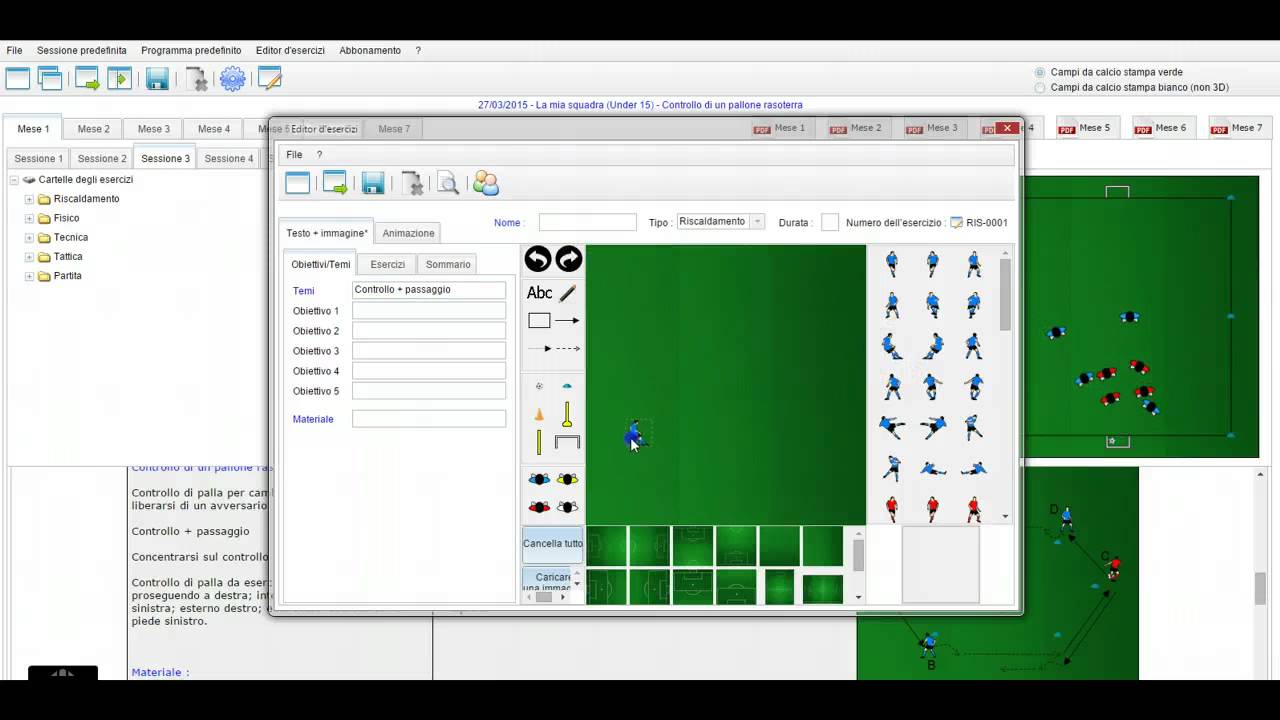Pick the red top-view player token
The height and width of the screenshot is (720, 1280).
539,507
